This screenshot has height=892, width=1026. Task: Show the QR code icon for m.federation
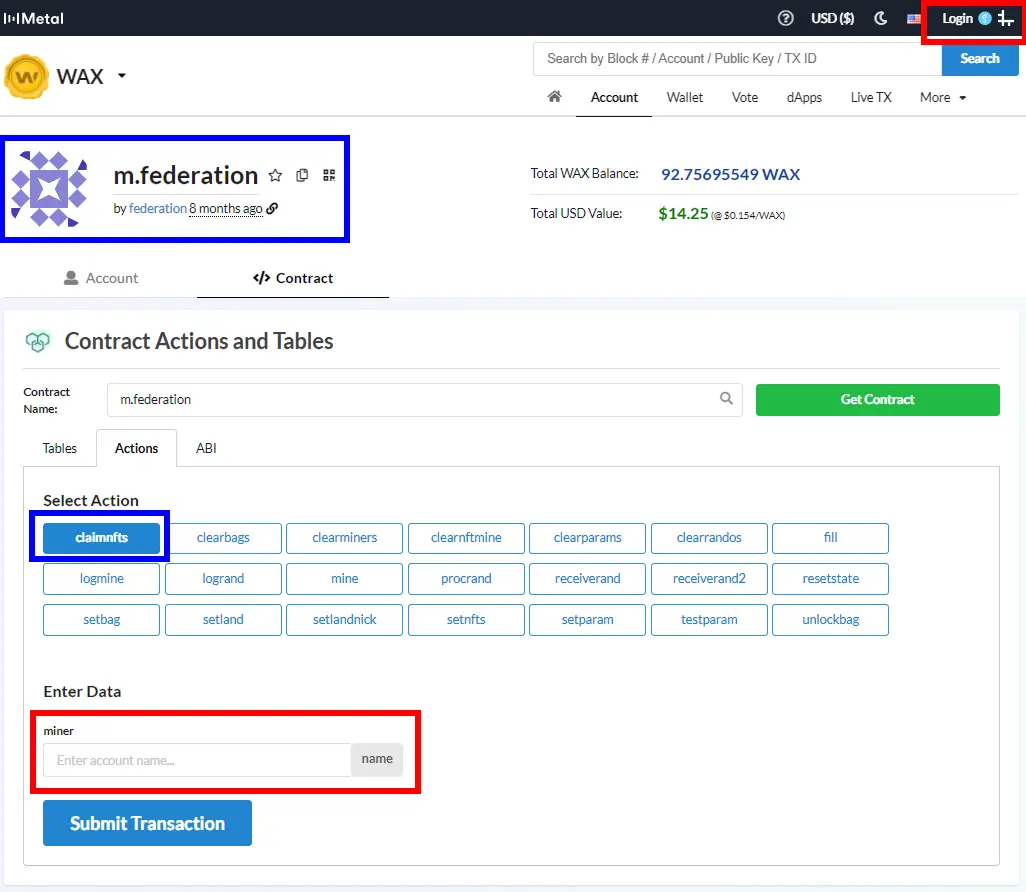pyautogui.click(x=329, y=175)
